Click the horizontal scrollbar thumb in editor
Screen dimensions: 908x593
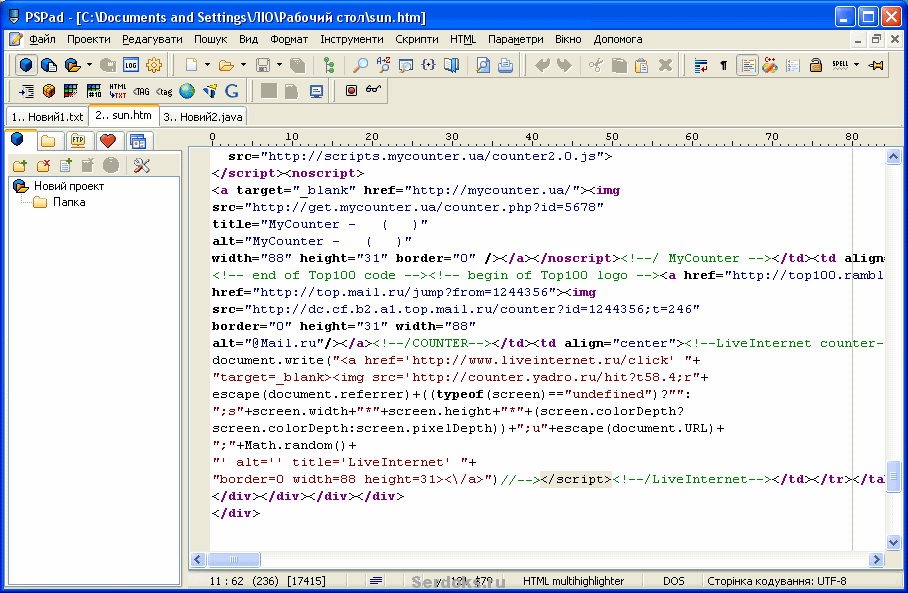[236, 560]
